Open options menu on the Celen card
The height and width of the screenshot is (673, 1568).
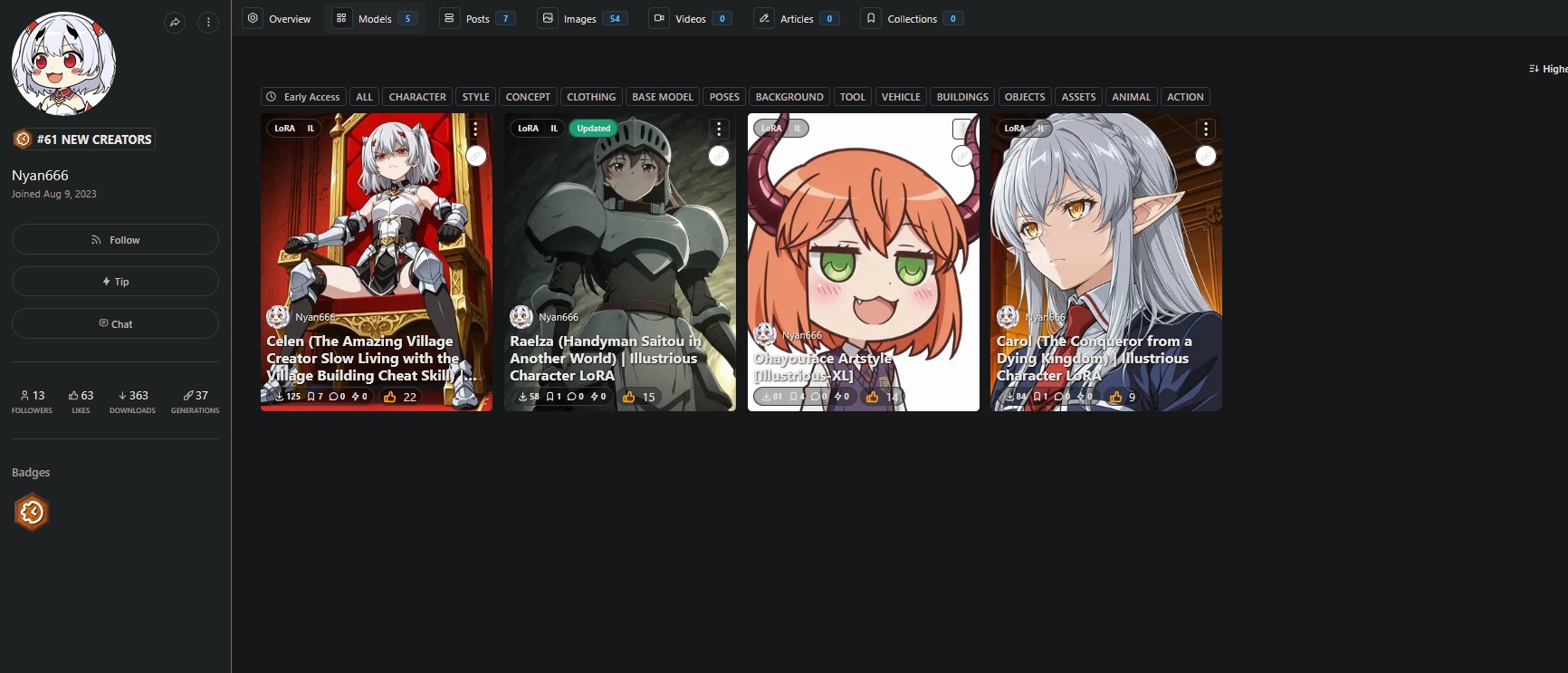(x=475, y=130)
